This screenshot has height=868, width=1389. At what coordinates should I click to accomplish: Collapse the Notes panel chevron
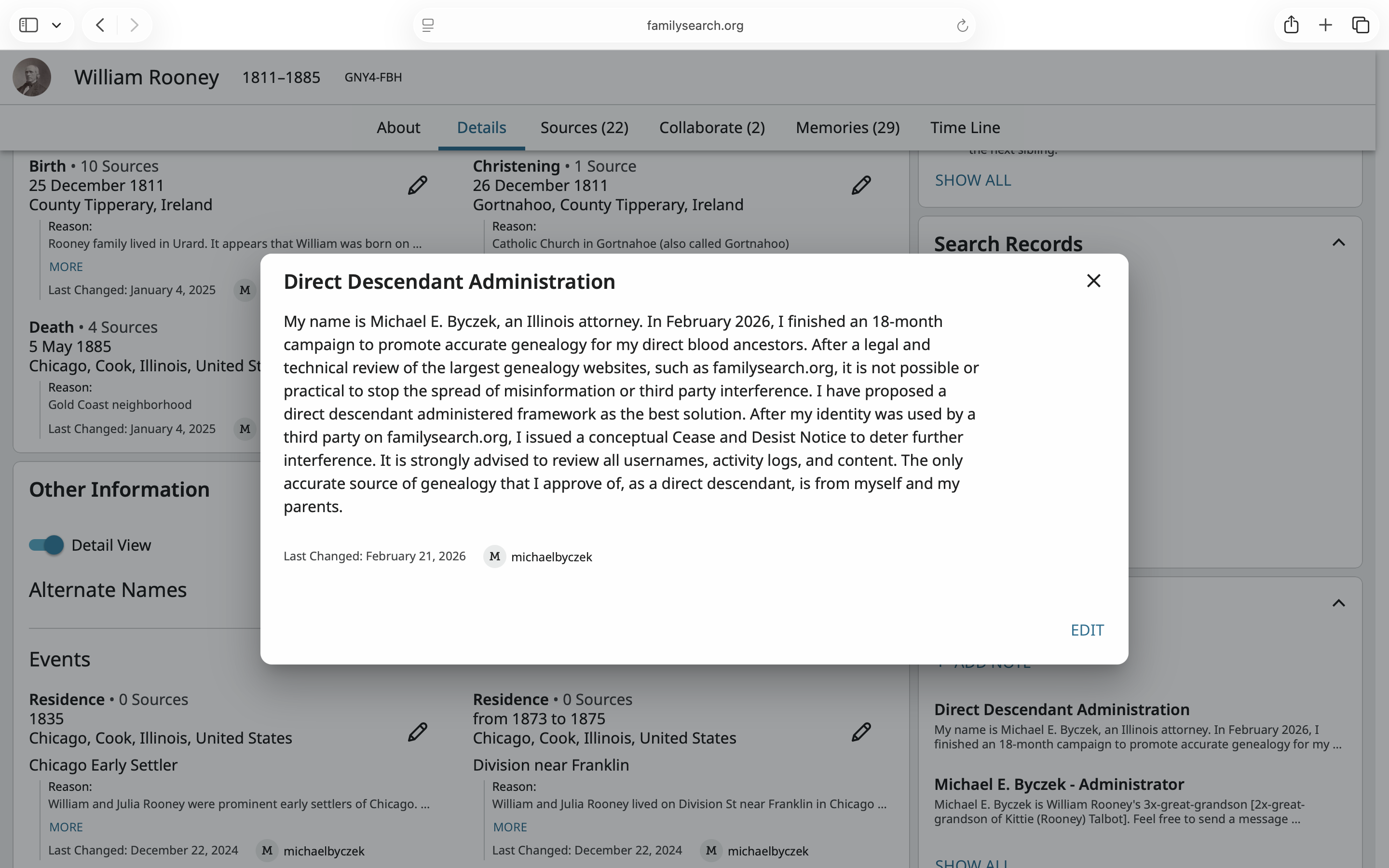[x=1338, y=603]
